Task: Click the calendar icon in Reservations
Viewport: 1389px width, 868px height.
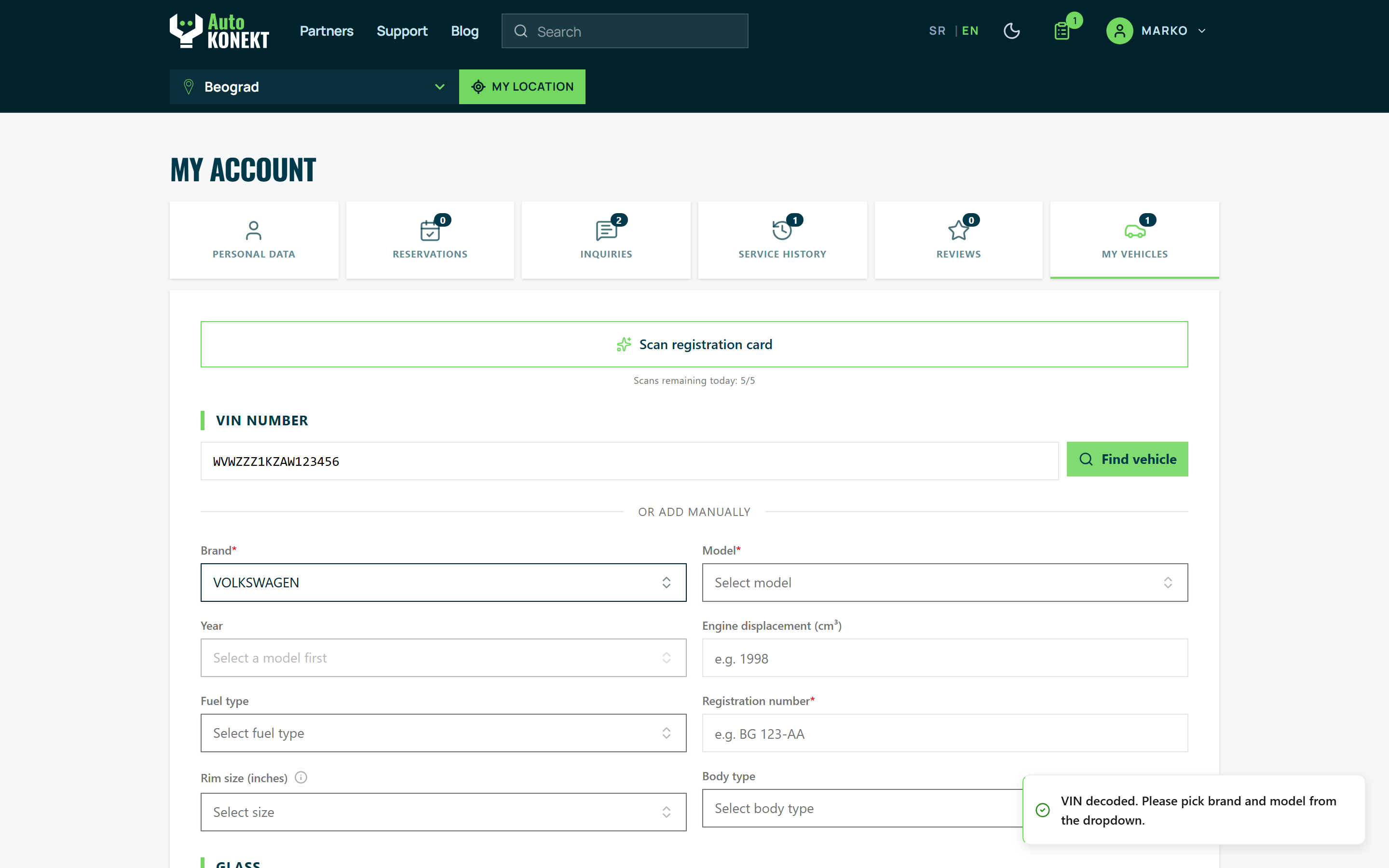Action: [x=430, y=231]
